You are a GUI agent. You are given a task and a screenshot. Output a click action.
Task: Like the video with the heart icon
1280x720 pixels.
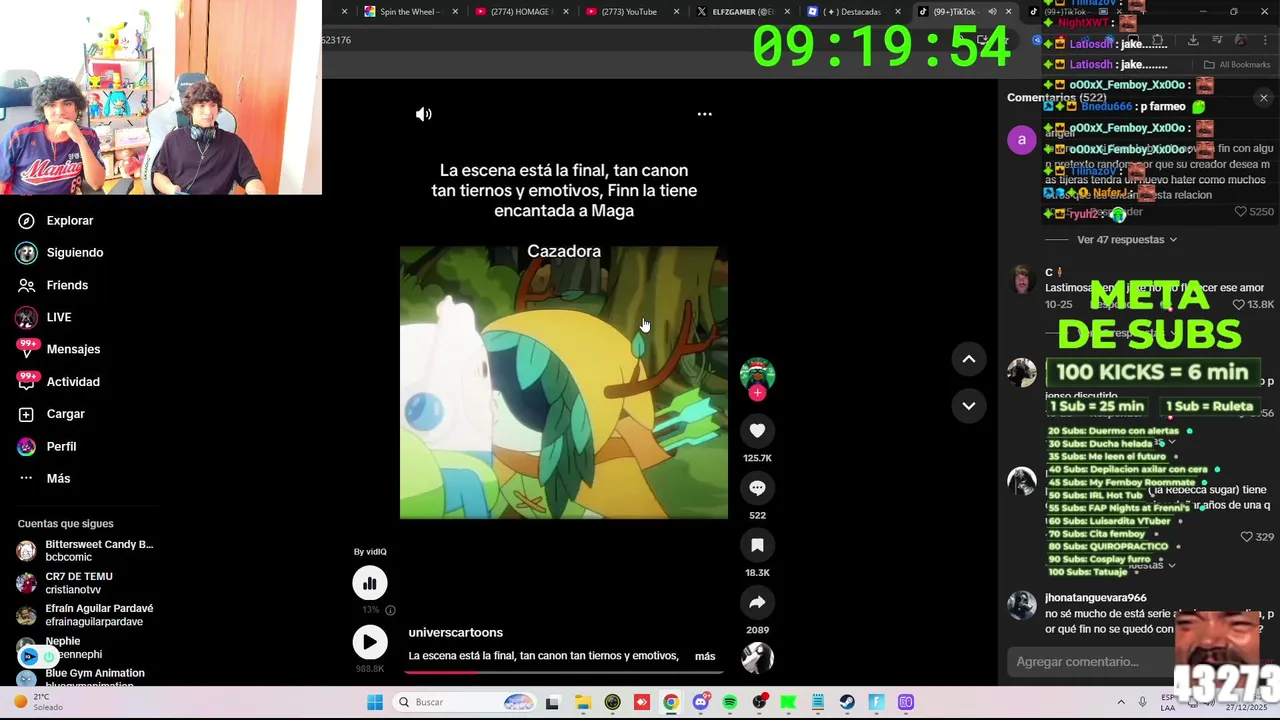tap(757, 431)
